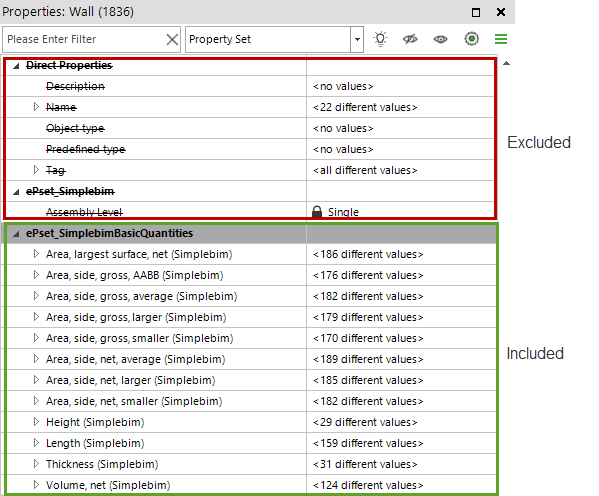This screenshot has width=599, height=496.
Task: Expand the Name property row
Action: 36,107
